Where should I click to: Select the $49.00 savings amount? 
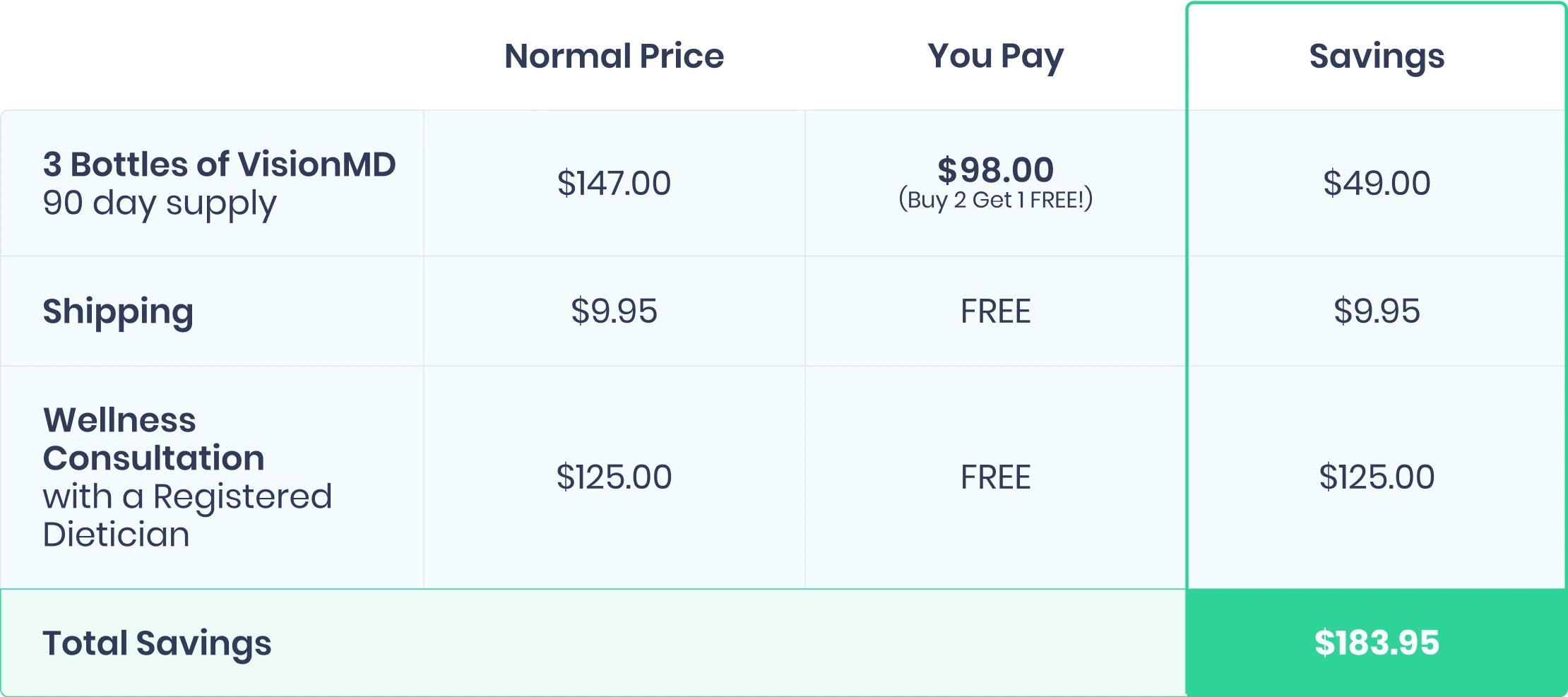click(x=1377, y=184)
